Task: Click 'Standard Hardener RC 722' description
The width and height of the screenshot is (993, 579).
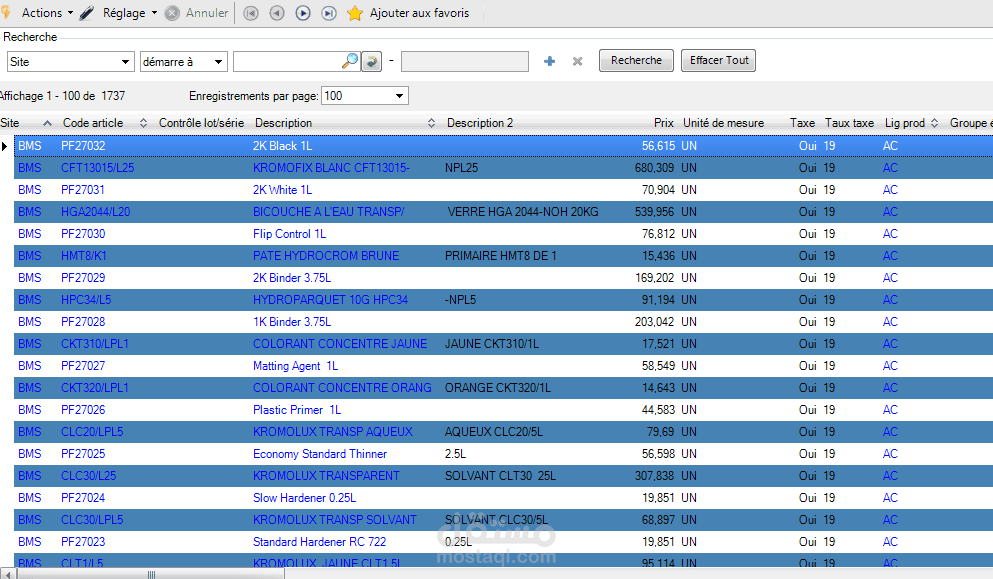Action: coord(319,542)
